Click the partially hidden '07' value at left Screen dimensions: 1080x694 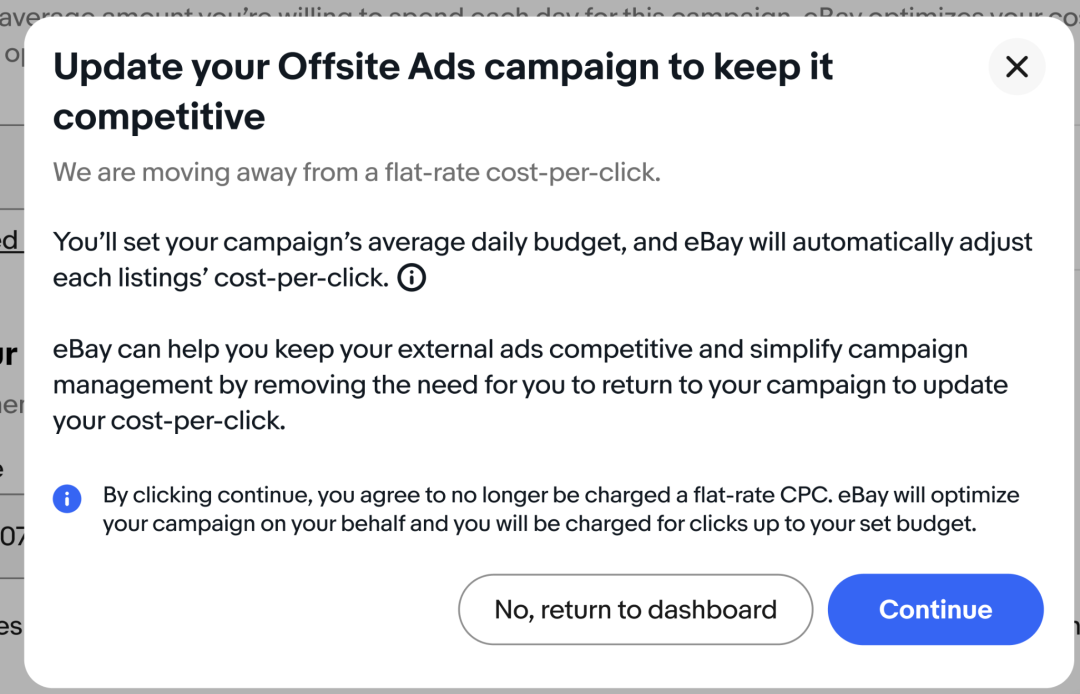(12, 538)
